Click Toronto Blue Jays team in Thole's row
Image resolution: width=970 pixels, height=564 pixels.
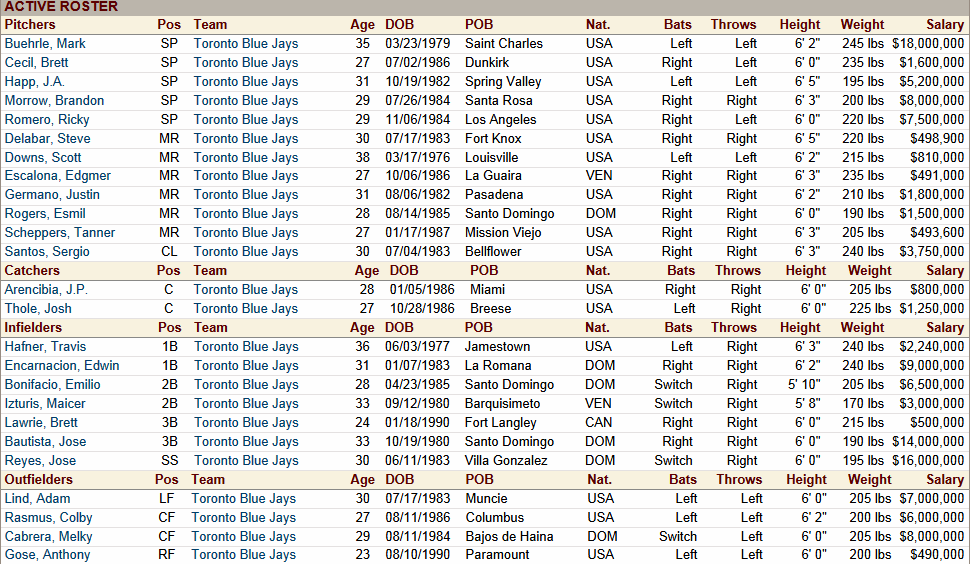coord(245,308)
